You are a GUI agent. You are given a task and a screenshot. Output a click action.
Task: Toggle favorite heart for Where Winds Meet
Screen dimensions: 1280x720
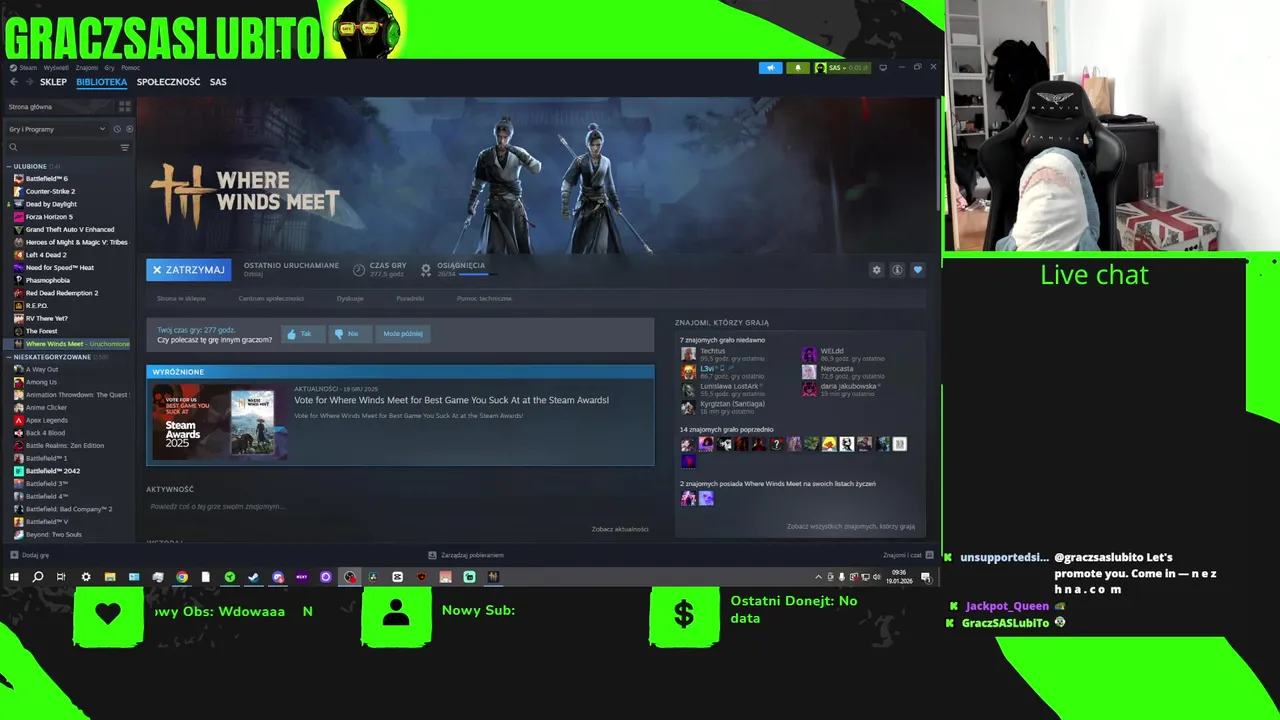point(917,270)
